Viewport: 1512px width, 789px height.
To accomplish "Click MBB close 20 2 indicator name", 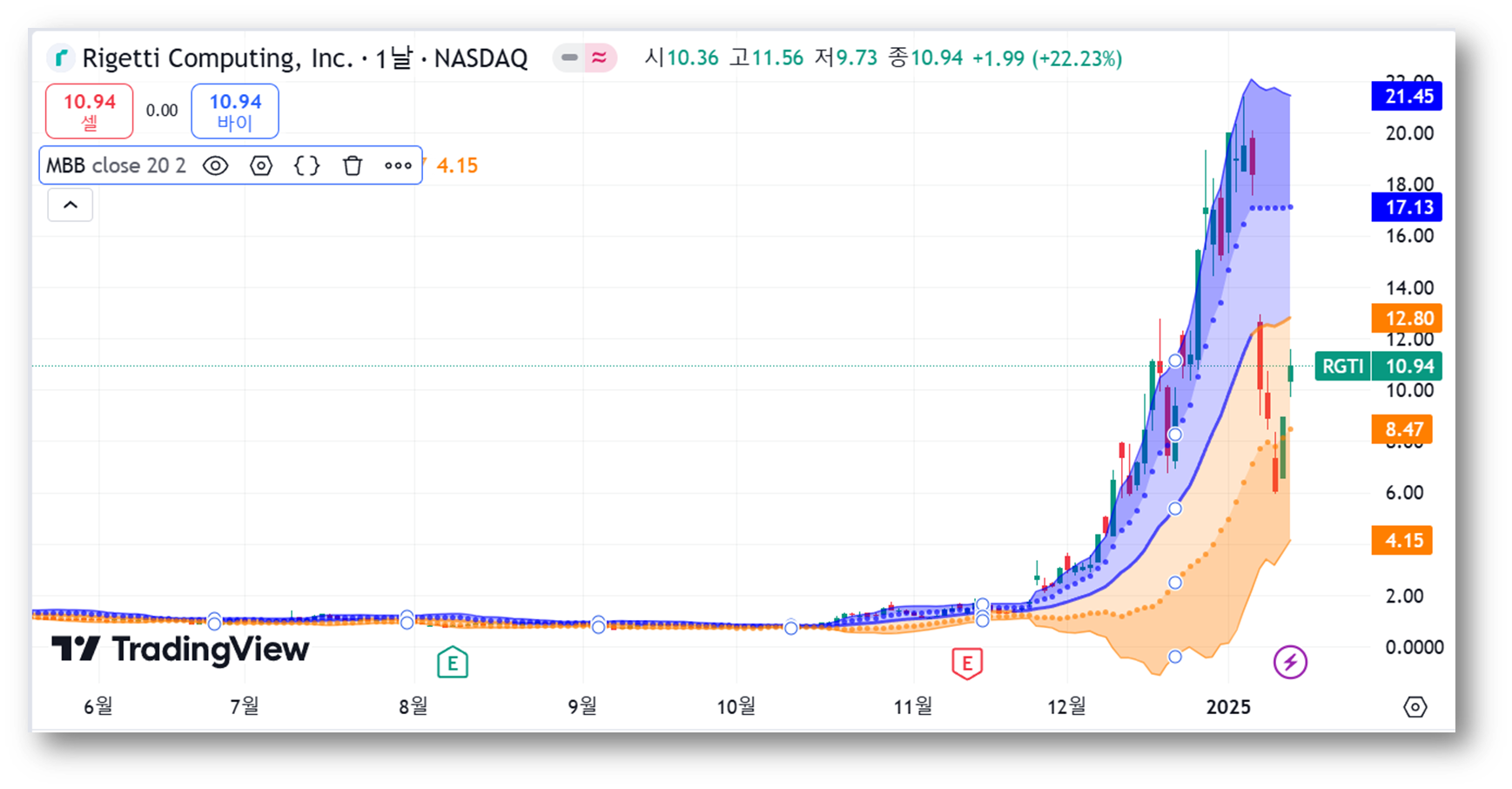I will pos(116,165).
